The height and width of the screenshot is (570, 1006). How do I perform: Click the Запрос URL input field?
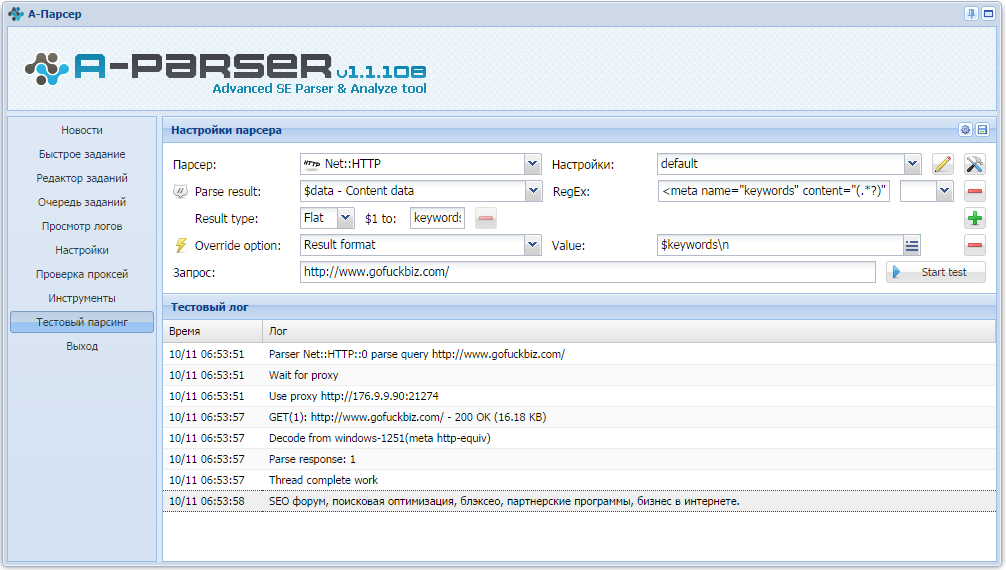(x=588, y=272)
